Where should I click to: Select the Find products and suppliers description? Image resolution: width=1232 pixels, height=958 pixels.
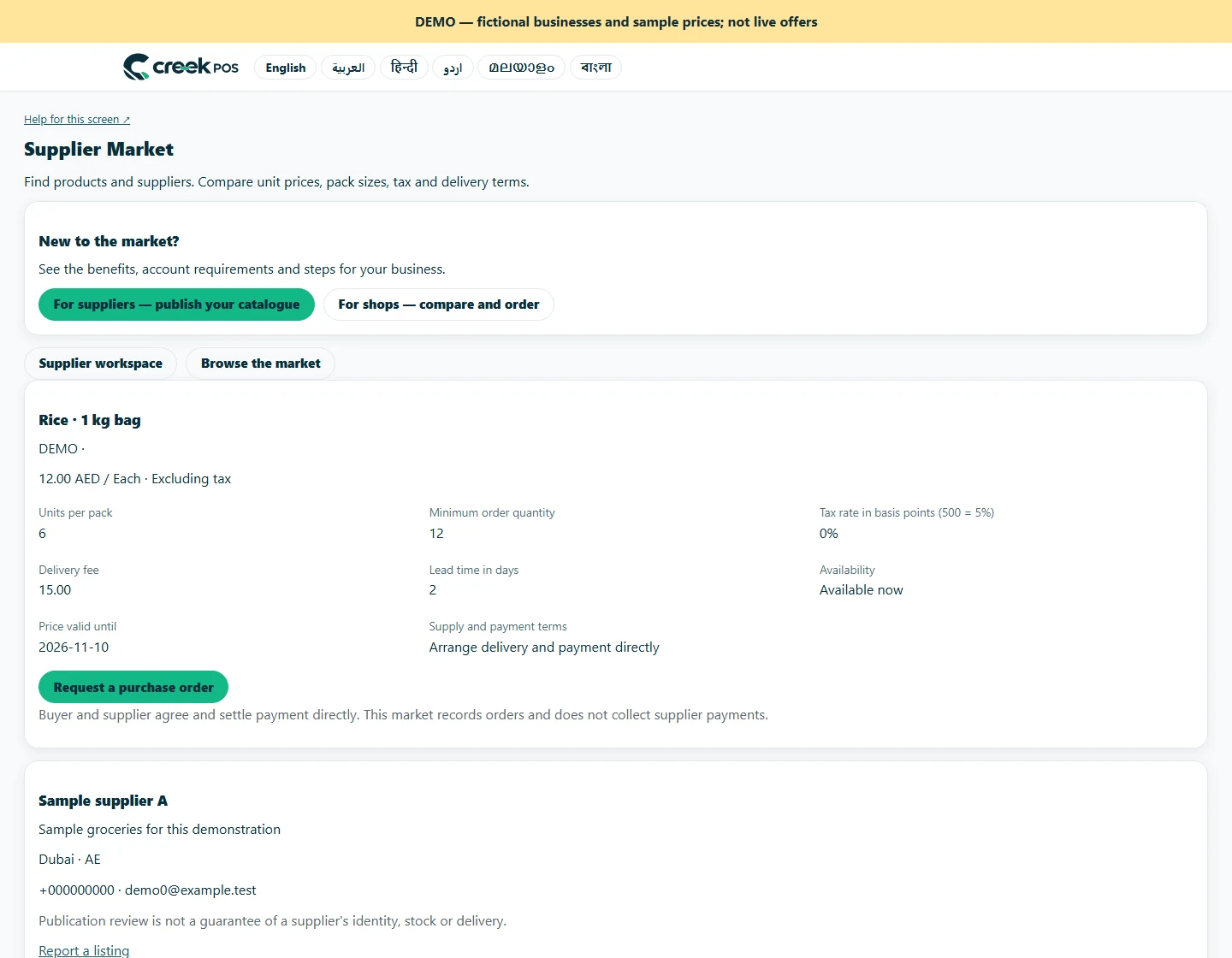point(276,182)
